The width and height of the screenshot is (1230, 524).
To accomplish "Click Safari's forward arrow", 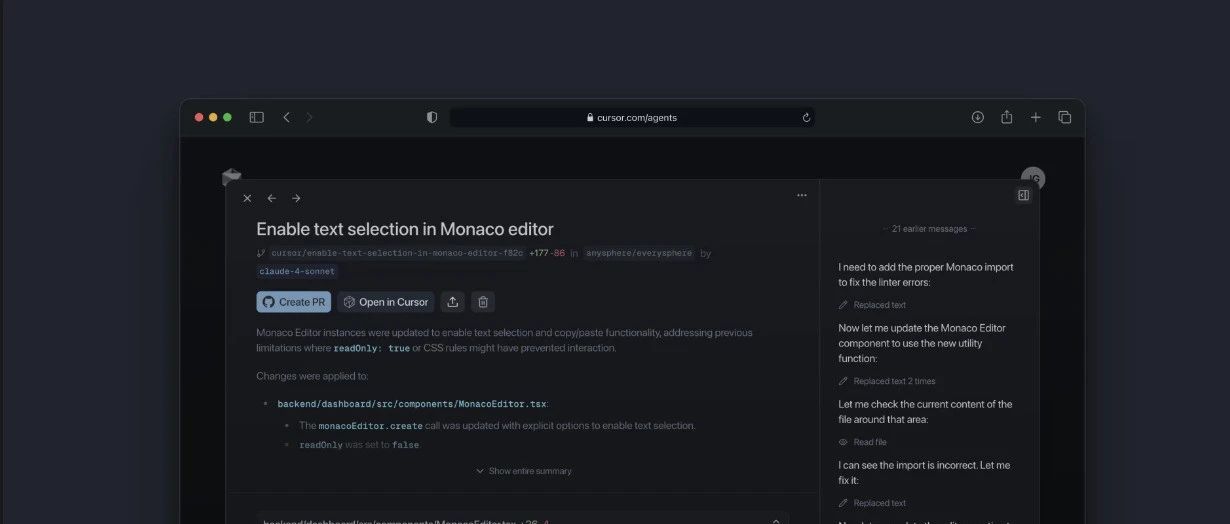I will click(x=309, y=117).
